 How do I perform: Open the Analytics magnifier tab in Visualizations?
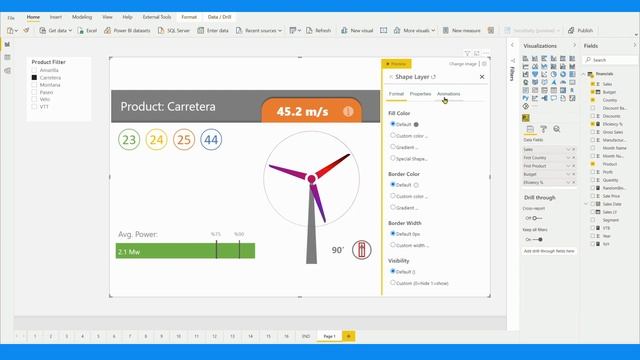click(x=557, y=129)
